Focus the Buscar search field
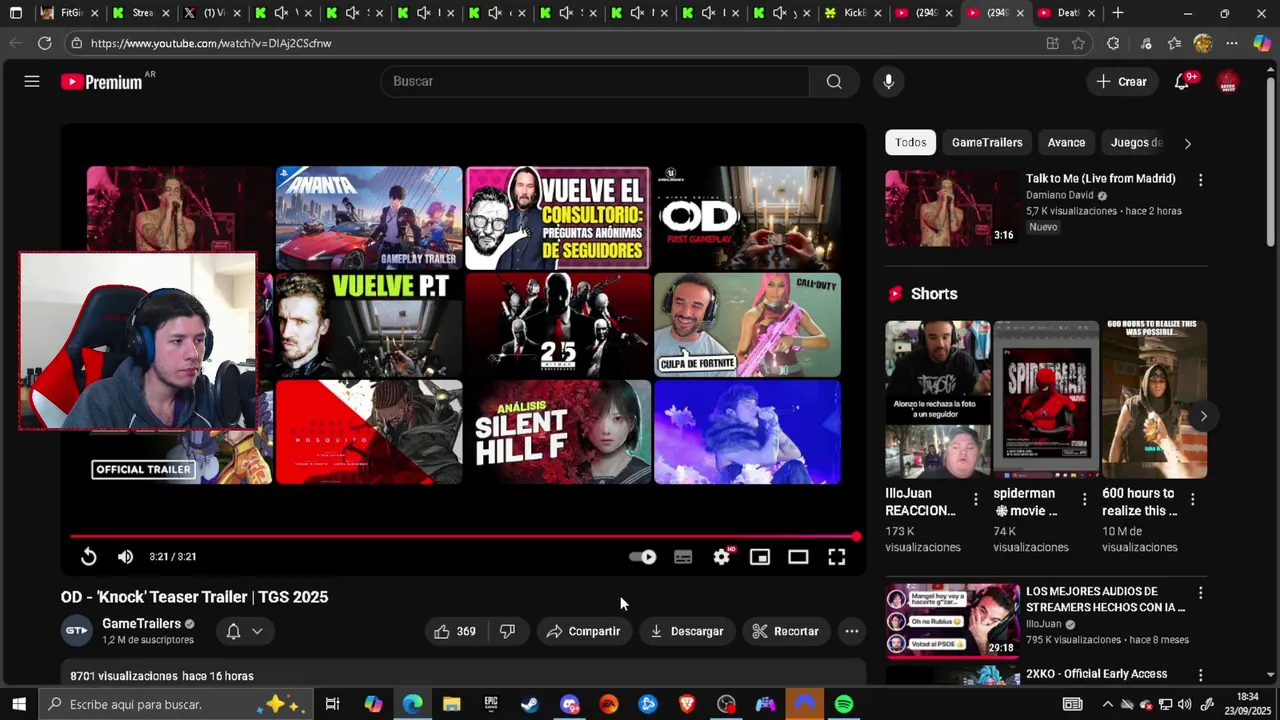Viewport: 1280px width, 720px height. (595, 82)
